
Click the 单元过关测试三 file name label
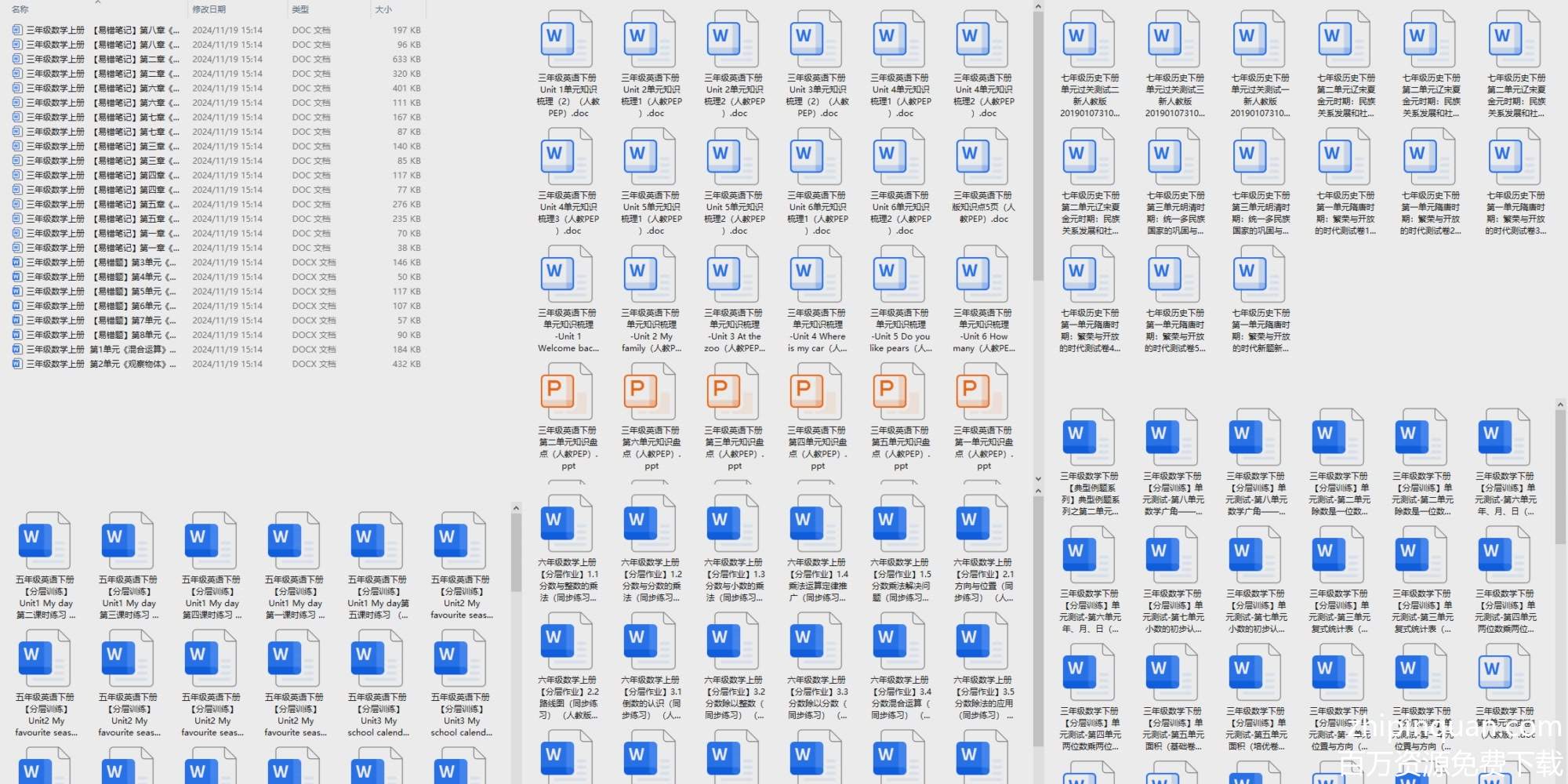(1174, 96)
